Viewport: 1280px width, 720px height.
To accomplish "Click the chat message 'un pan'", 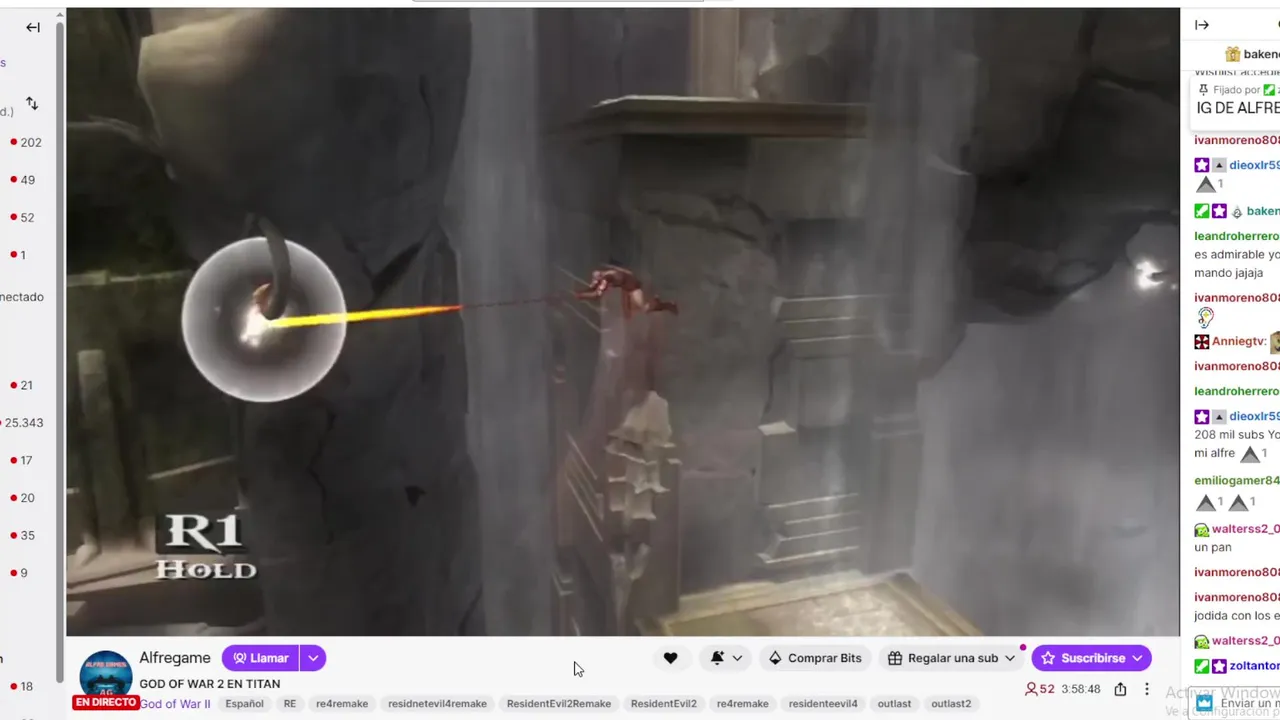I will (x=1213, y=548).
